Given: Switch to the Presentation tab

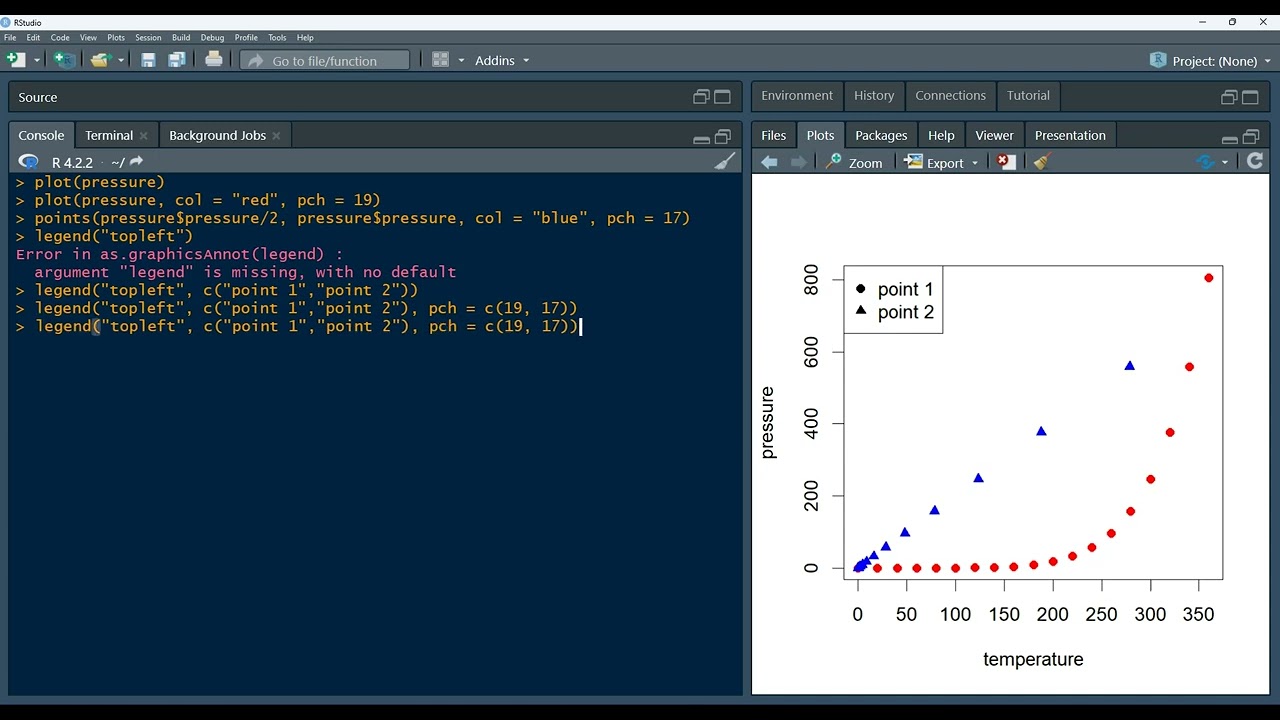Looking at the screenshot, I should click(x=1070, y=135).
